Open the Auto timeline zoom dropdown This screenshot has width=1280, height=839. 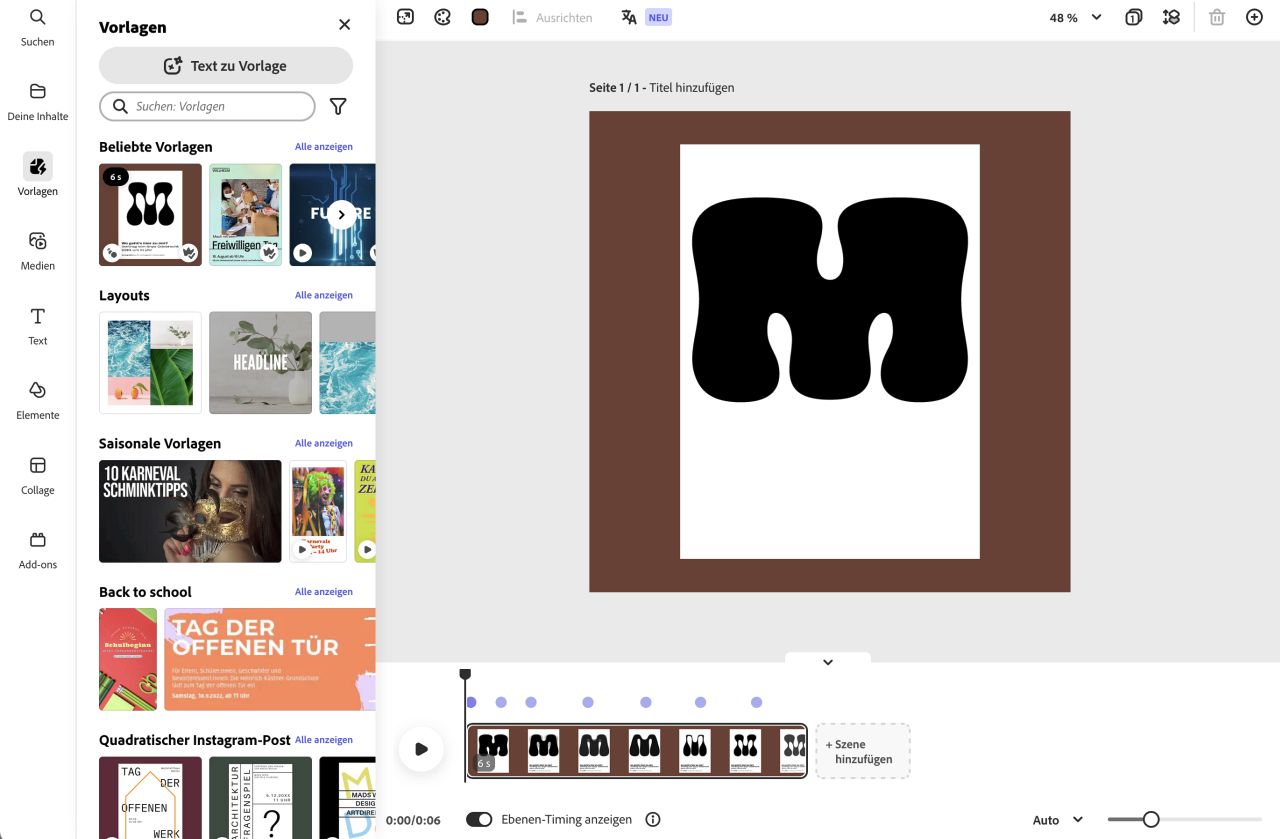1058,820
